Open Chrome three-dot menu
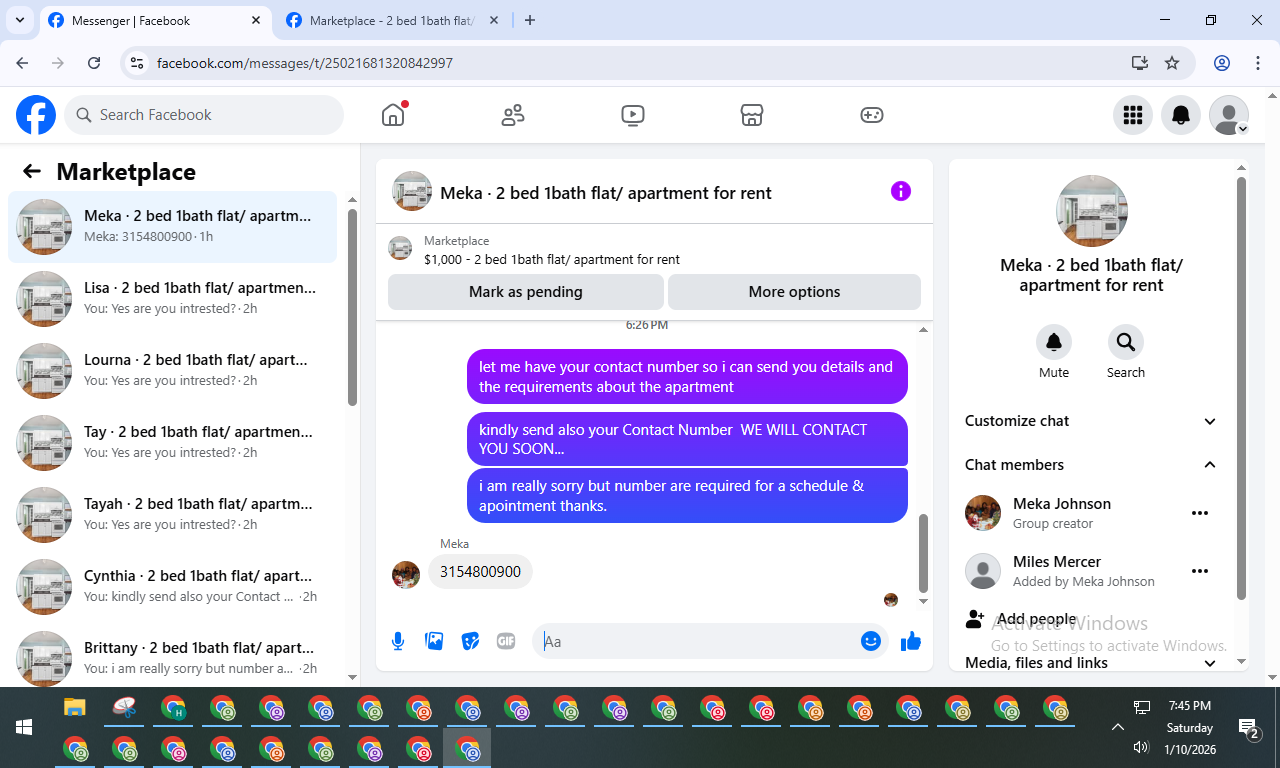This screenshot has height=768, width=1280. [1258, 63]
